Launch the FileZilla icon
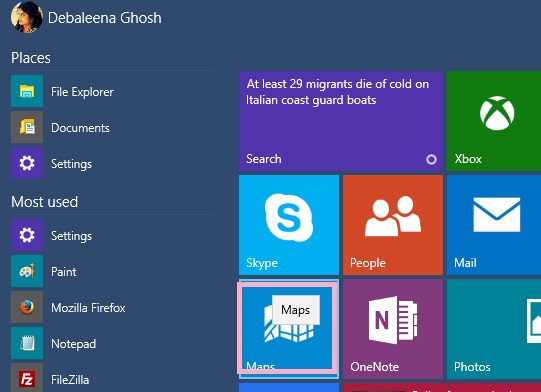Image resolution: width=541 pixels, height=392 pixels. tap(27, 378)
